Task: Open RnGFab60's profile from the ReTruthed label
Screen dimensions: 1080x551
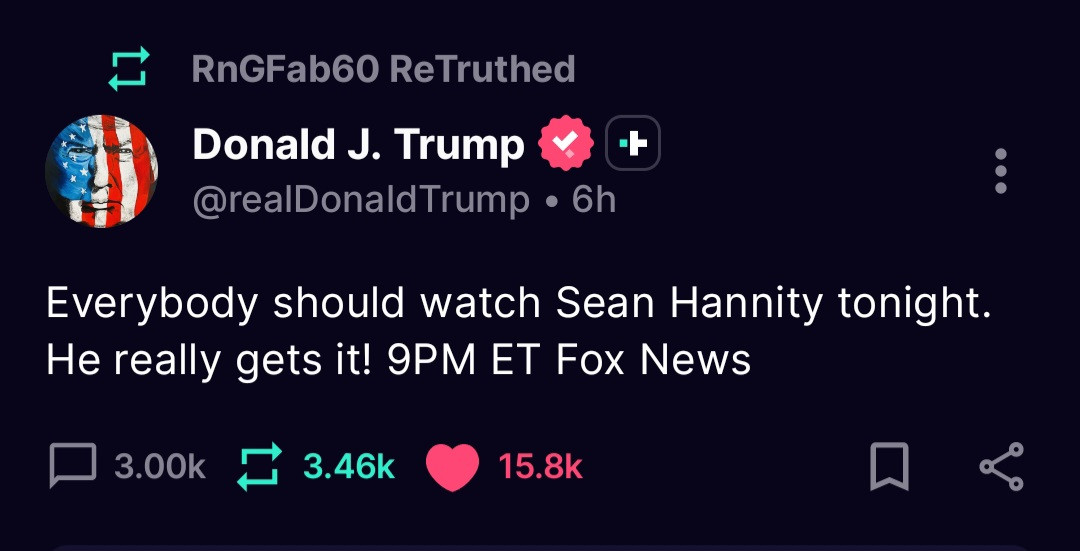Action: (x=284, y=70)
